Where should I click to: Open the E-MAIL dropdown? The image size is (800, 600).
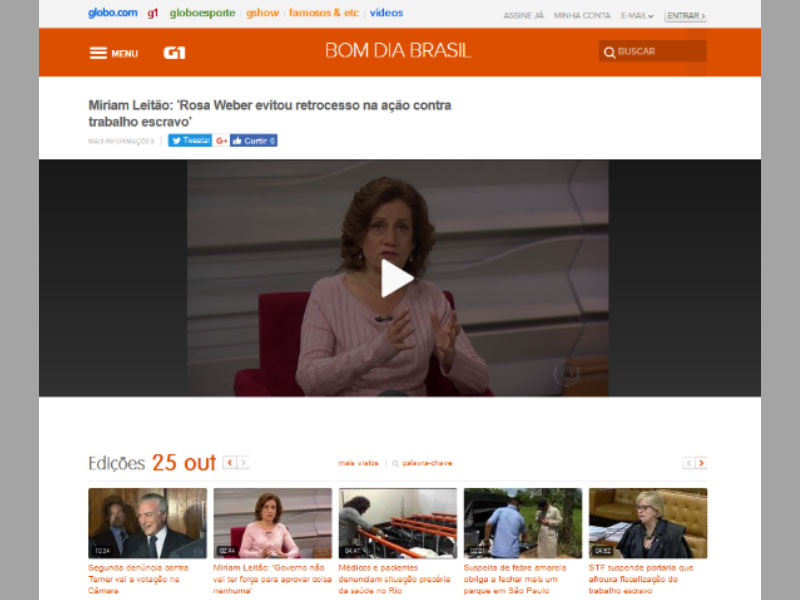[637, 16]
